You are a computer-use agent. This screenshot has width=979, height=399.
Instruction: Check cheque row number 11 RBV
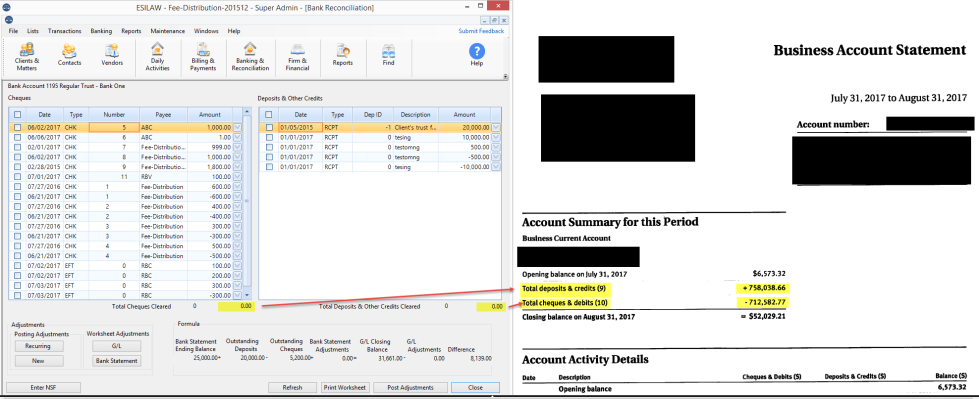point(17,177)
